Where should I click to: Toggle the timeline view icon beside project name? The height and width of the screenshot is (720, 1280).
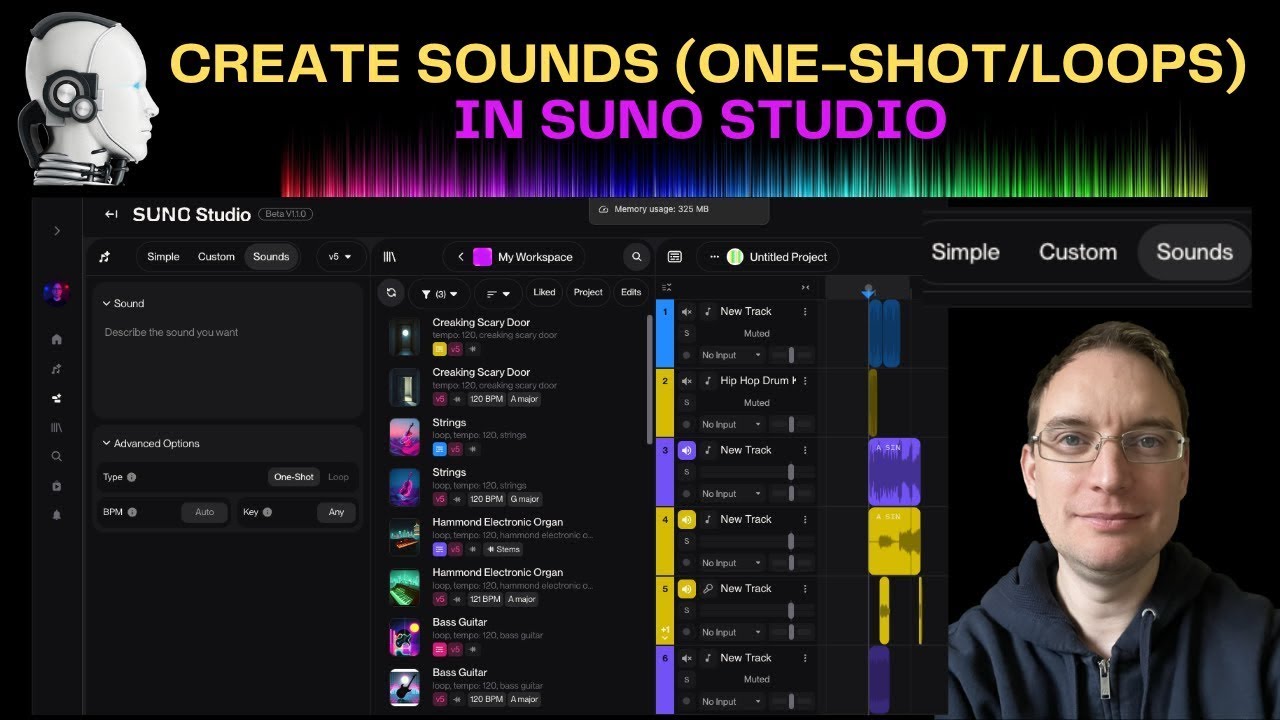pos(675,257)
